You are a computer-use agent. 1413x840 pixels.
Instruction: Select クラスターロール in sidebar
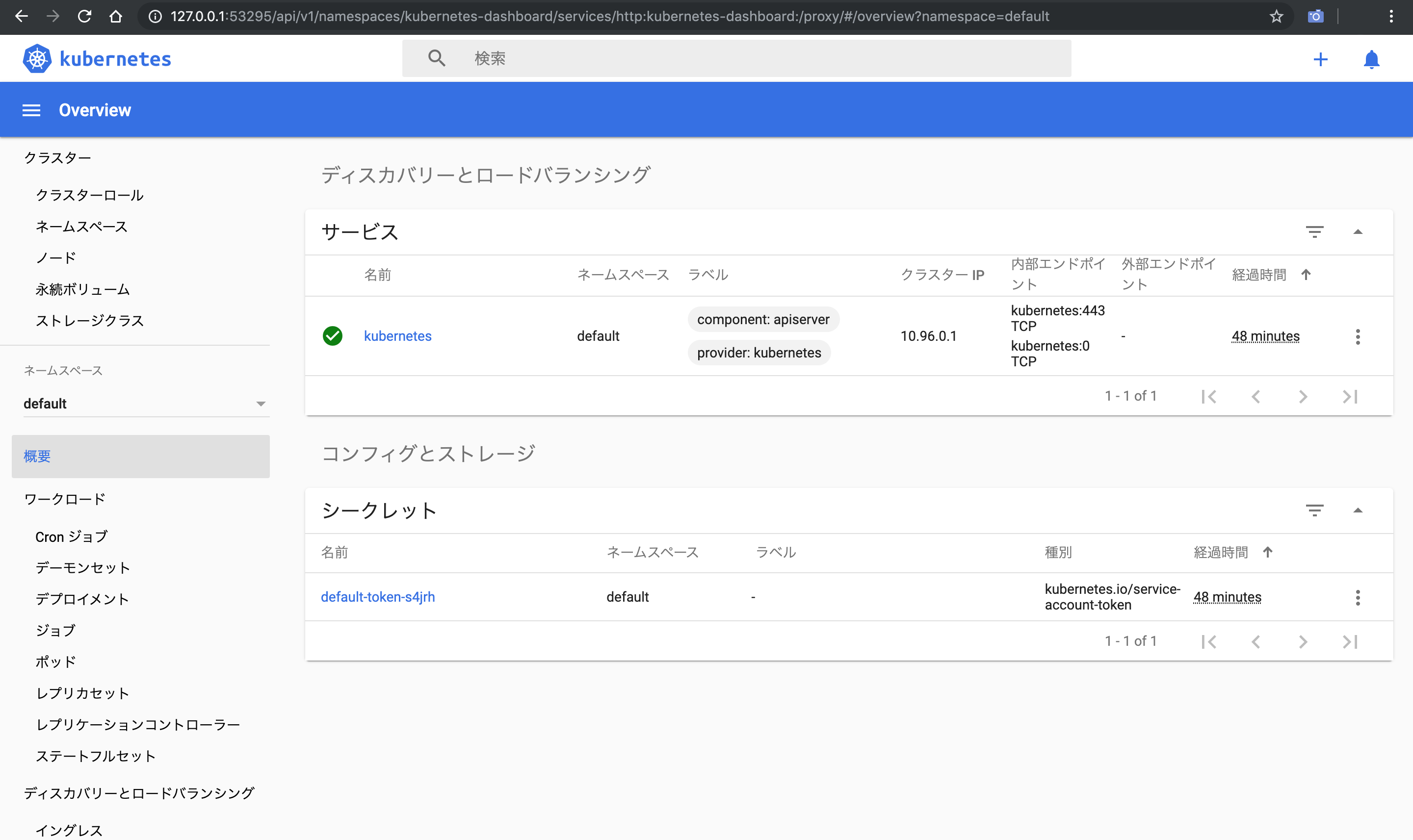point(89,195)
